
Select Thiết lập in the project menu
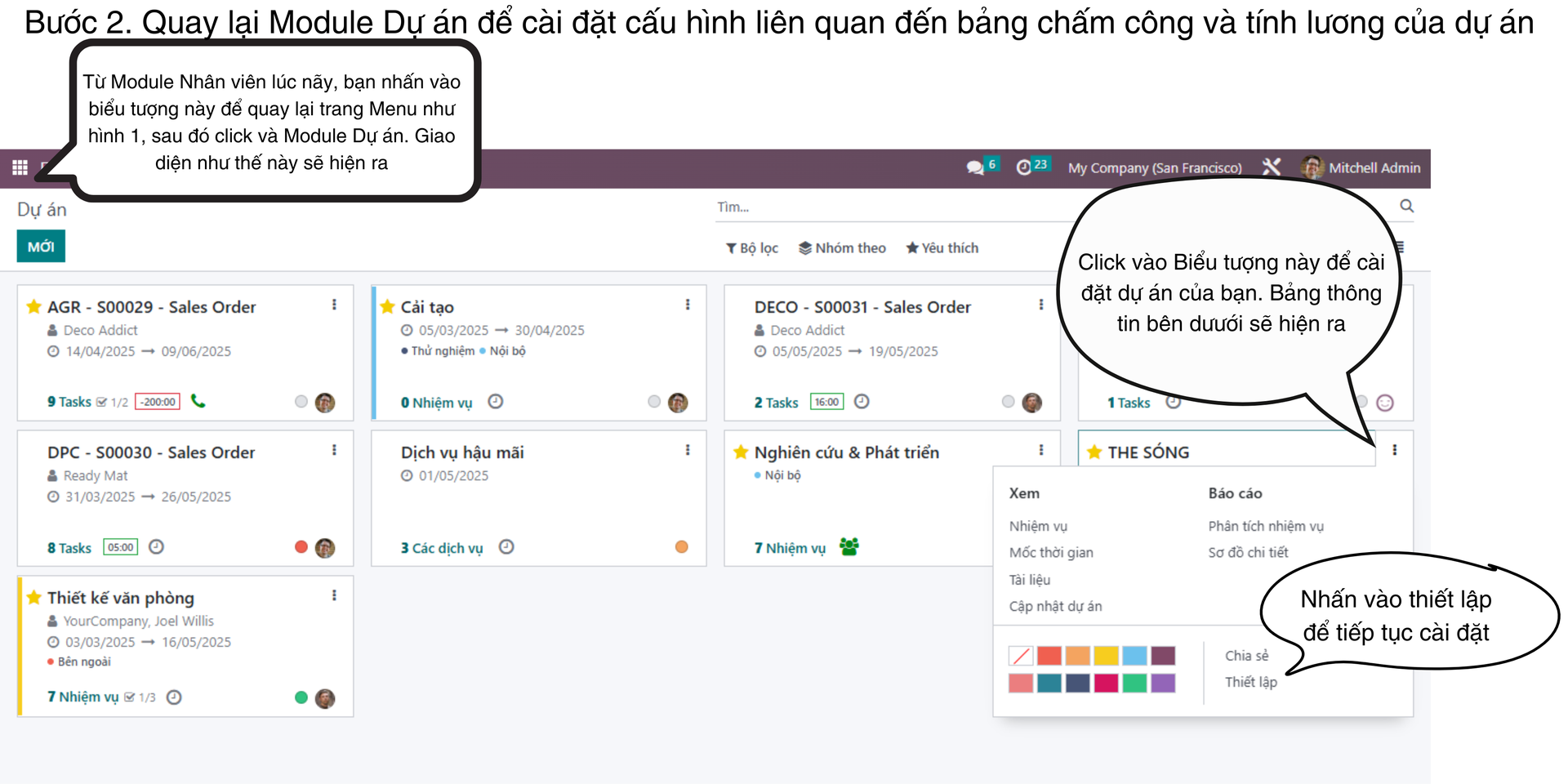[x=1250, y=682]
